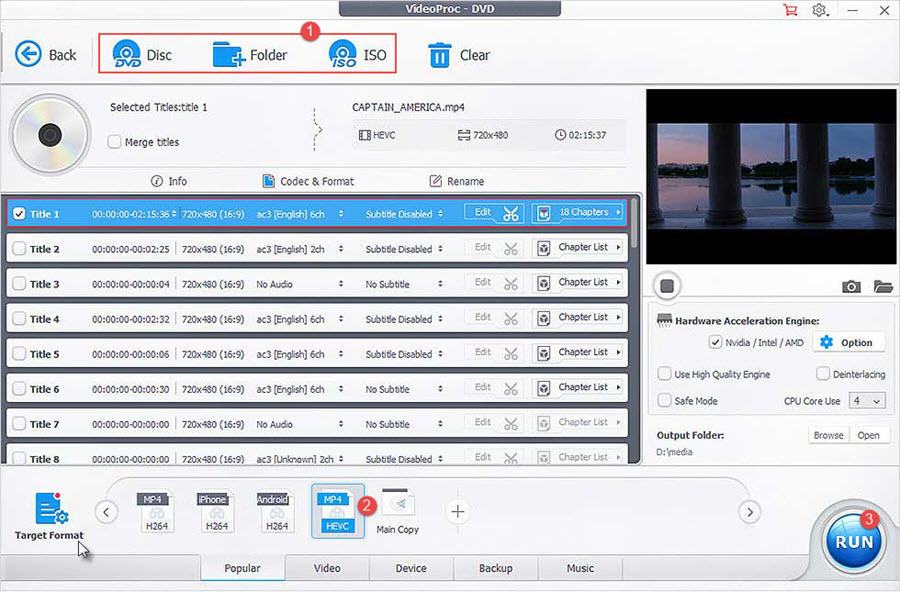Image resolution: width=900 pixels, height=592 pixels.
Task: Browse for an output folder
Action: coord(828,435)
